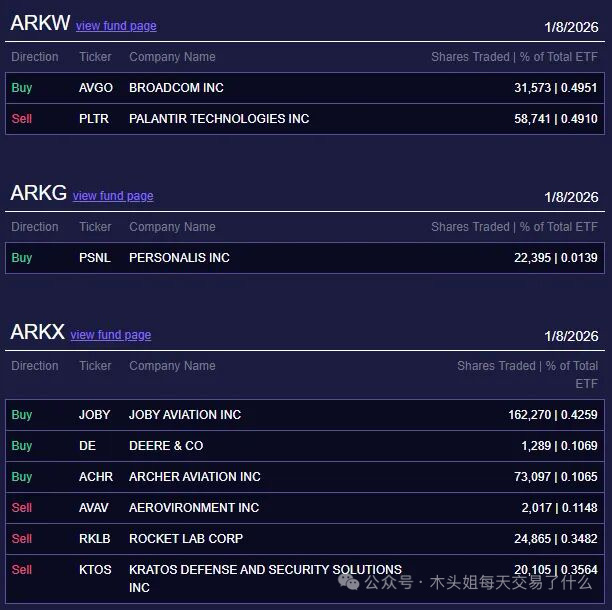Click the ARKW fund heading
612x610 pixels.
[40, 23]
